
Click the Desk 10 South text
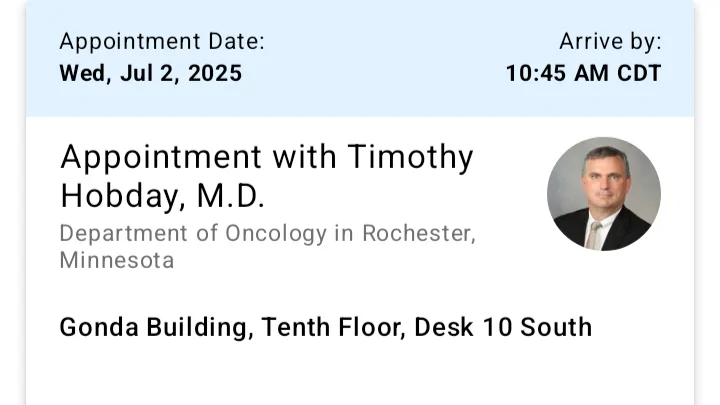click(503, 327)
